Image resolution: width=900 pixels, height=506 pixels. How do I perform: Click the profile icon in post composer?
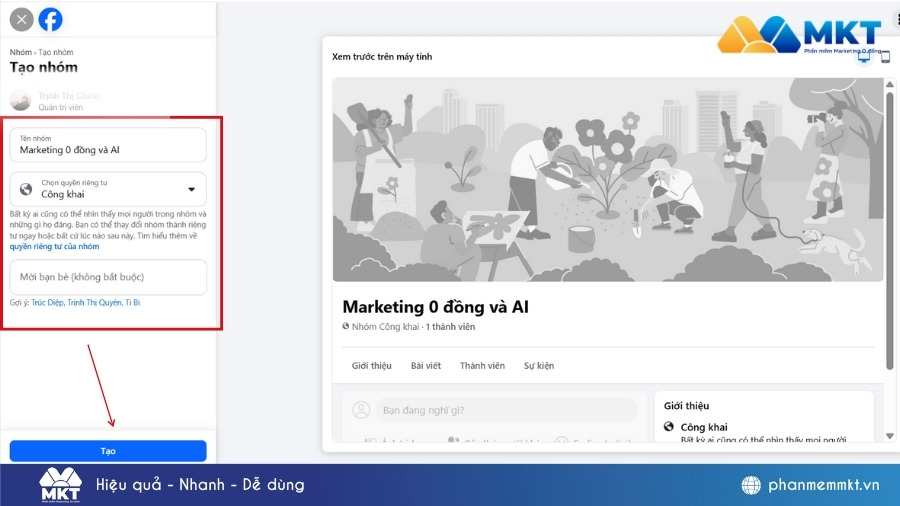point(361,410)
